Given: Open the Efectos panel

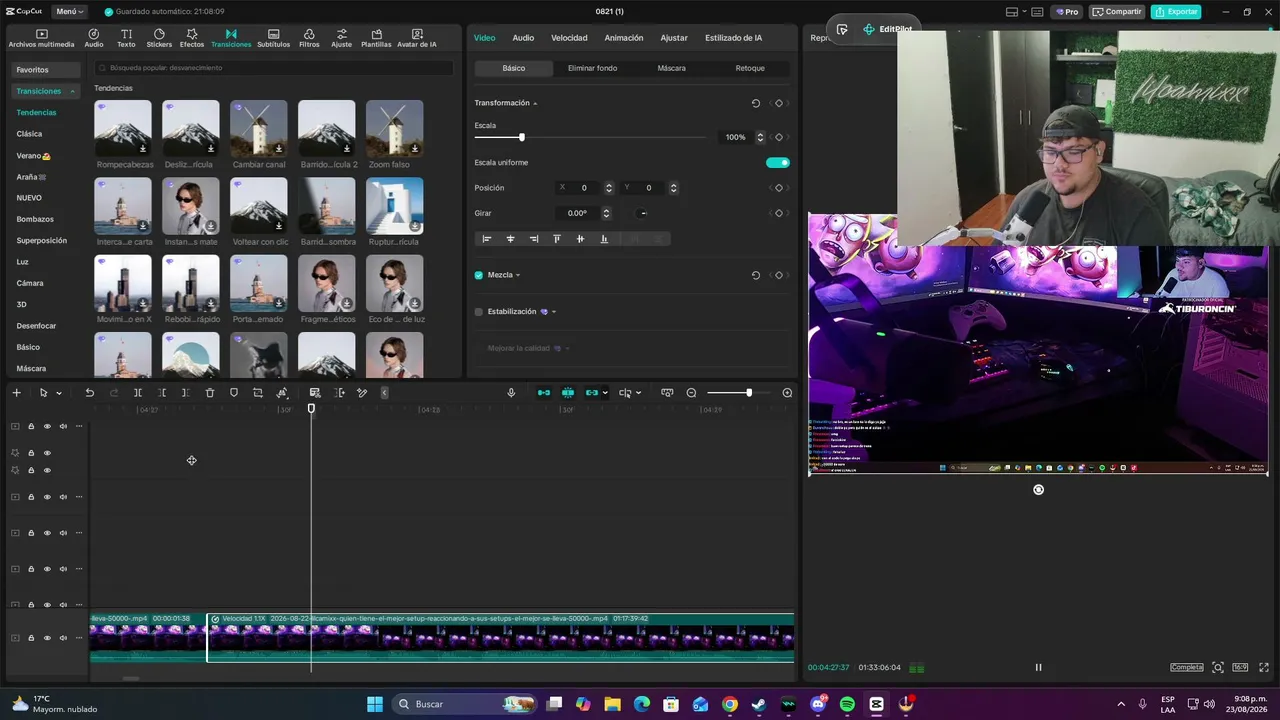Looking at the screenshot, I should point(191,38).
